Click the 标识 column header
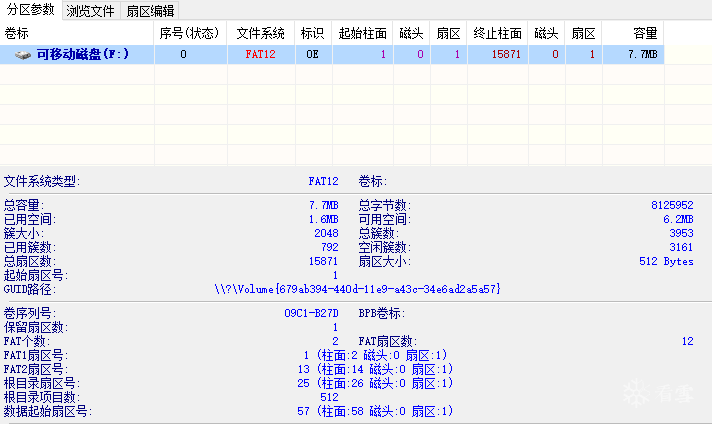Image resolution: width=712 pixels, height=424 pixels. pos(313,33)
